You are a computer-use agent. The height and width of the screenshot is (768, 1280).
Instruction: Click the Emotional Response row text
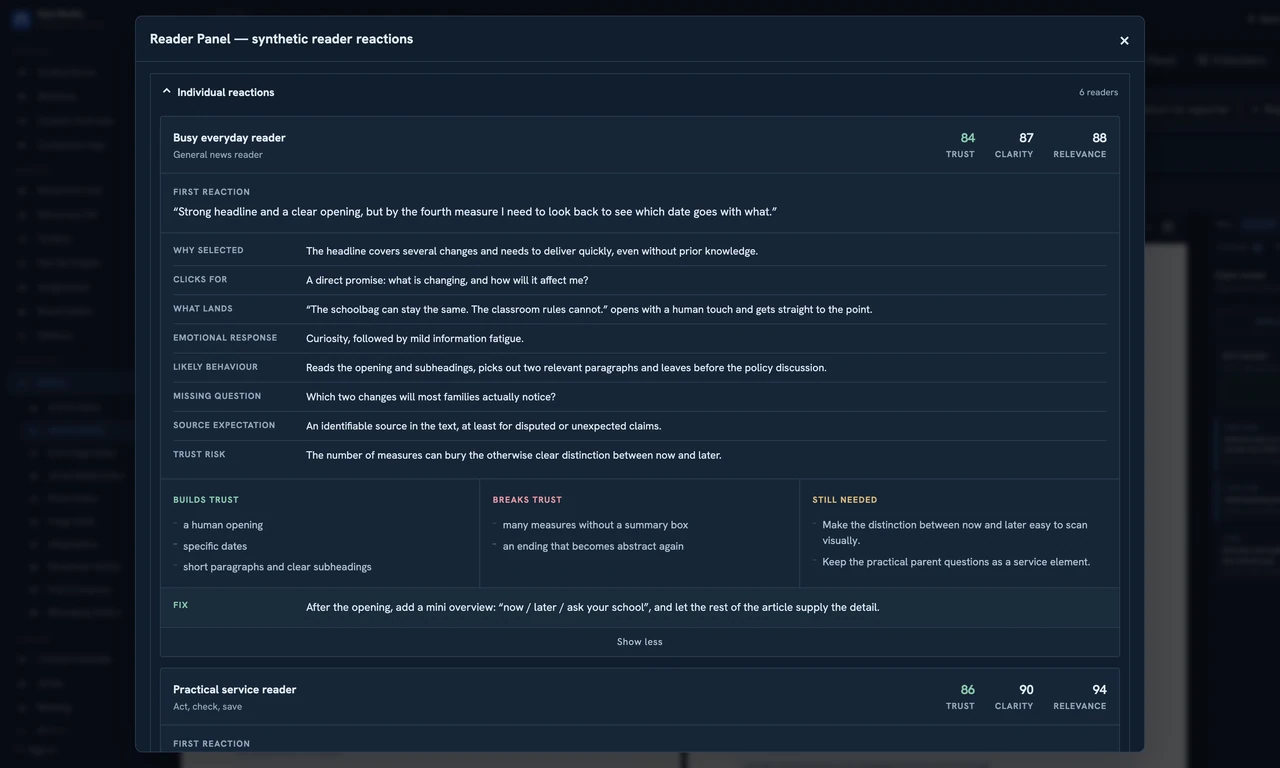(415, 339)
